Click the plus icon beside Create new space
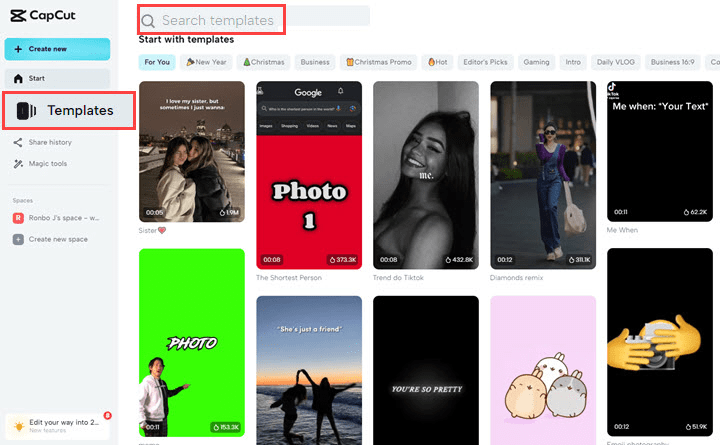This screenshot has width=720, height=445. [18, 239]
